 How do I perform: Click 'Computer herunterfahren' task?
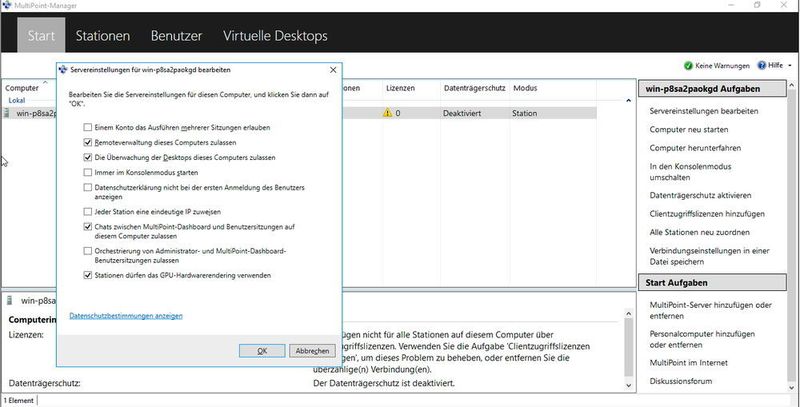[x=695, y=148]
